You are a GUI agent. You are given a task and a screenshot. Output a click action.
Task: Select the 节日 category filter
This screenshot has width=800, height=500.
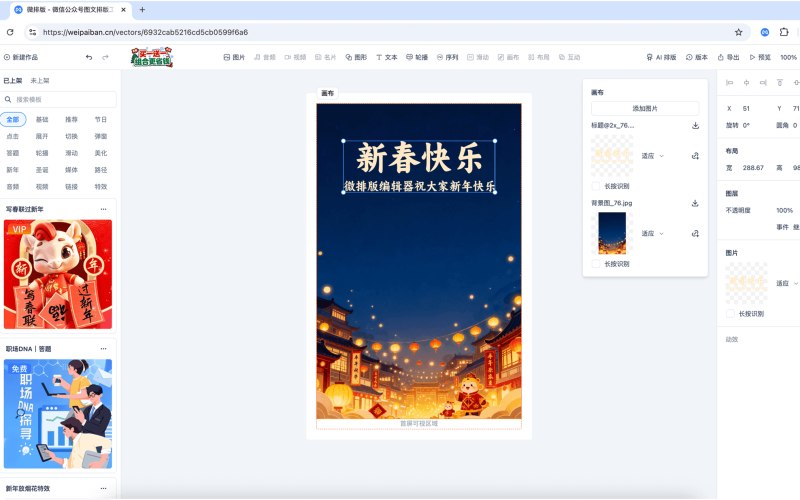coord(101,119)
